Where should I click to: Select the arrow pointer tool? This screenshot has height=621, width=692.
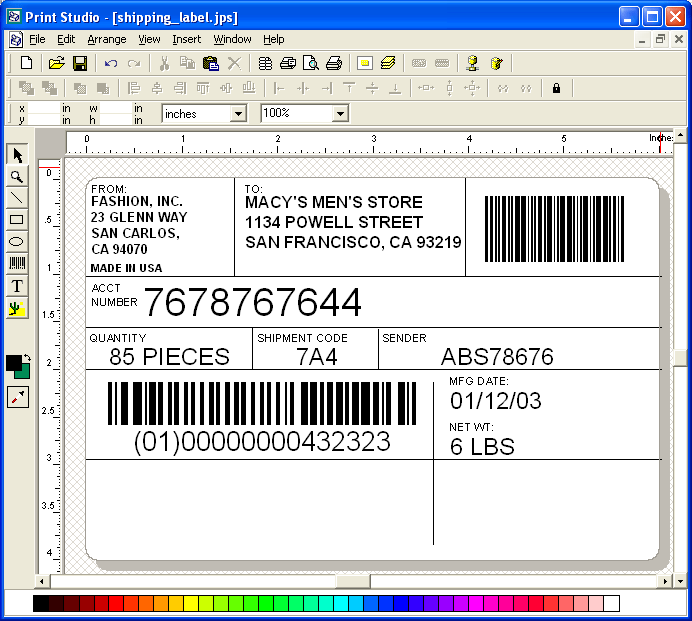[x=17, y=155]
